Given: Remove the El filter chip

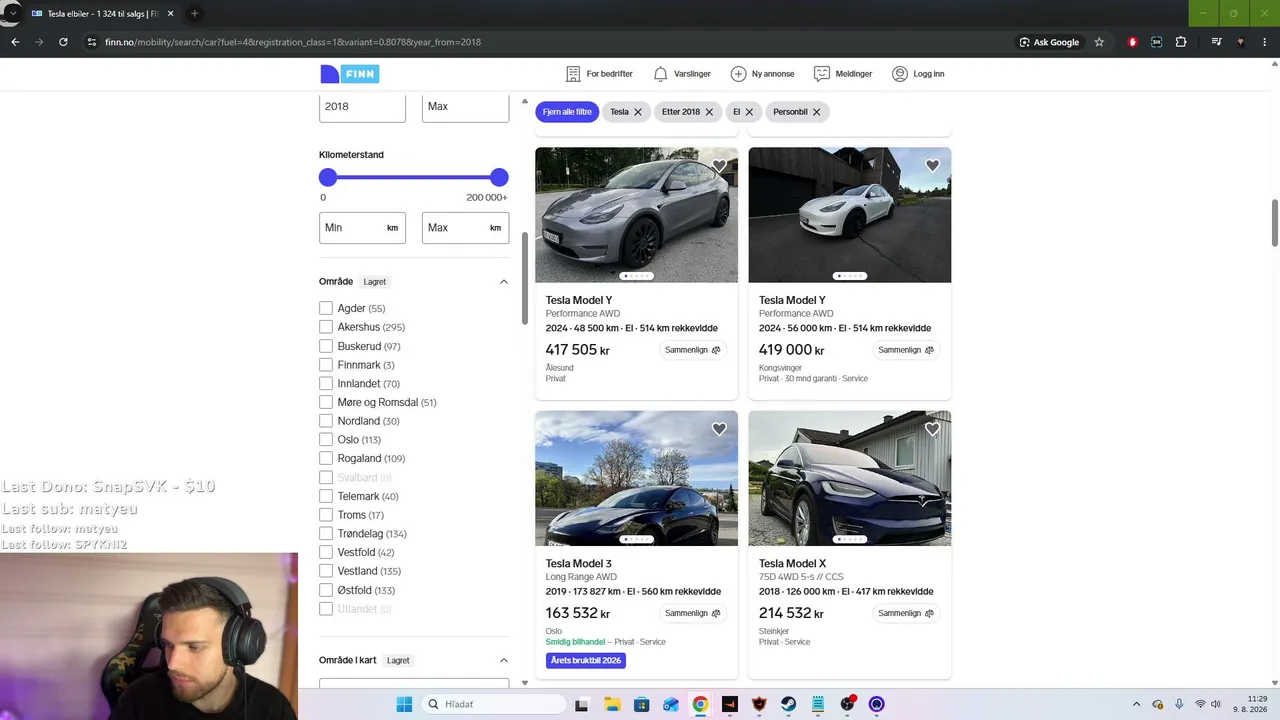Looking at the screenshot, I should [x=749, y=112].
